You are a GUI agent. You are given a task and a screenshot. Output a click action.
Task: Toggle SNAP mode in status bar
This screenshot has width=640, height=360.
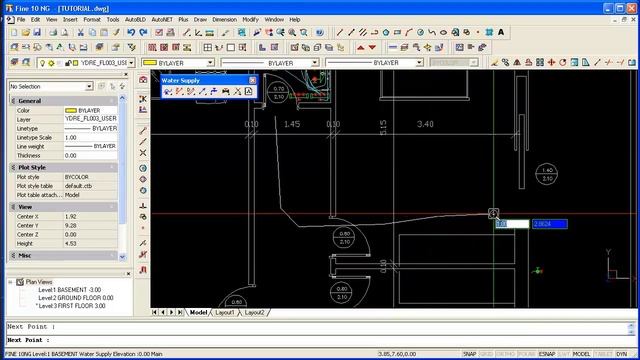click(469, 354)
